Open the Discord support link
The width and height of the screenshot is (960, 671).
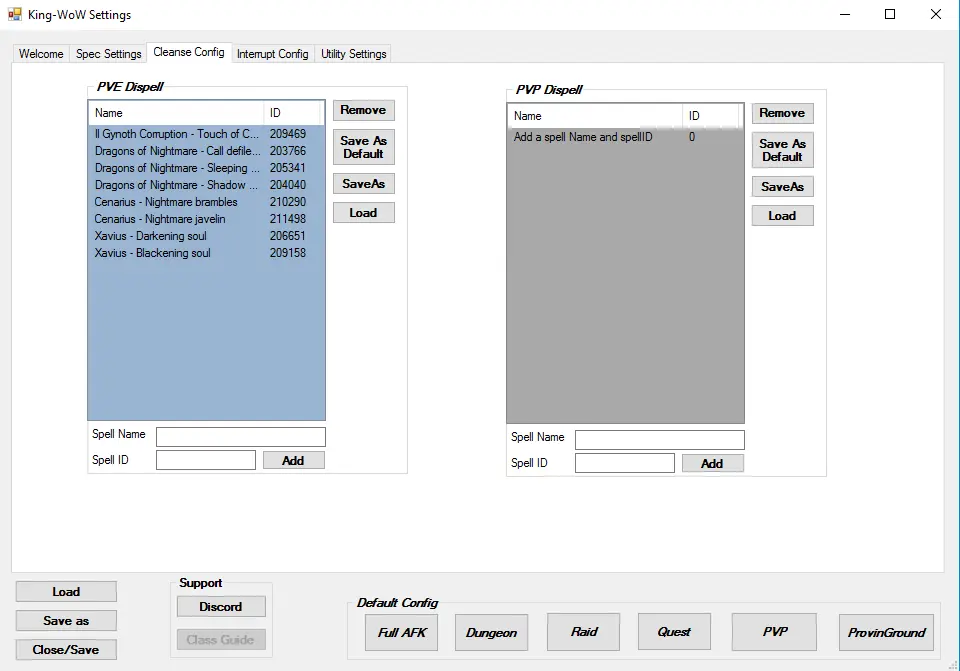221,607
